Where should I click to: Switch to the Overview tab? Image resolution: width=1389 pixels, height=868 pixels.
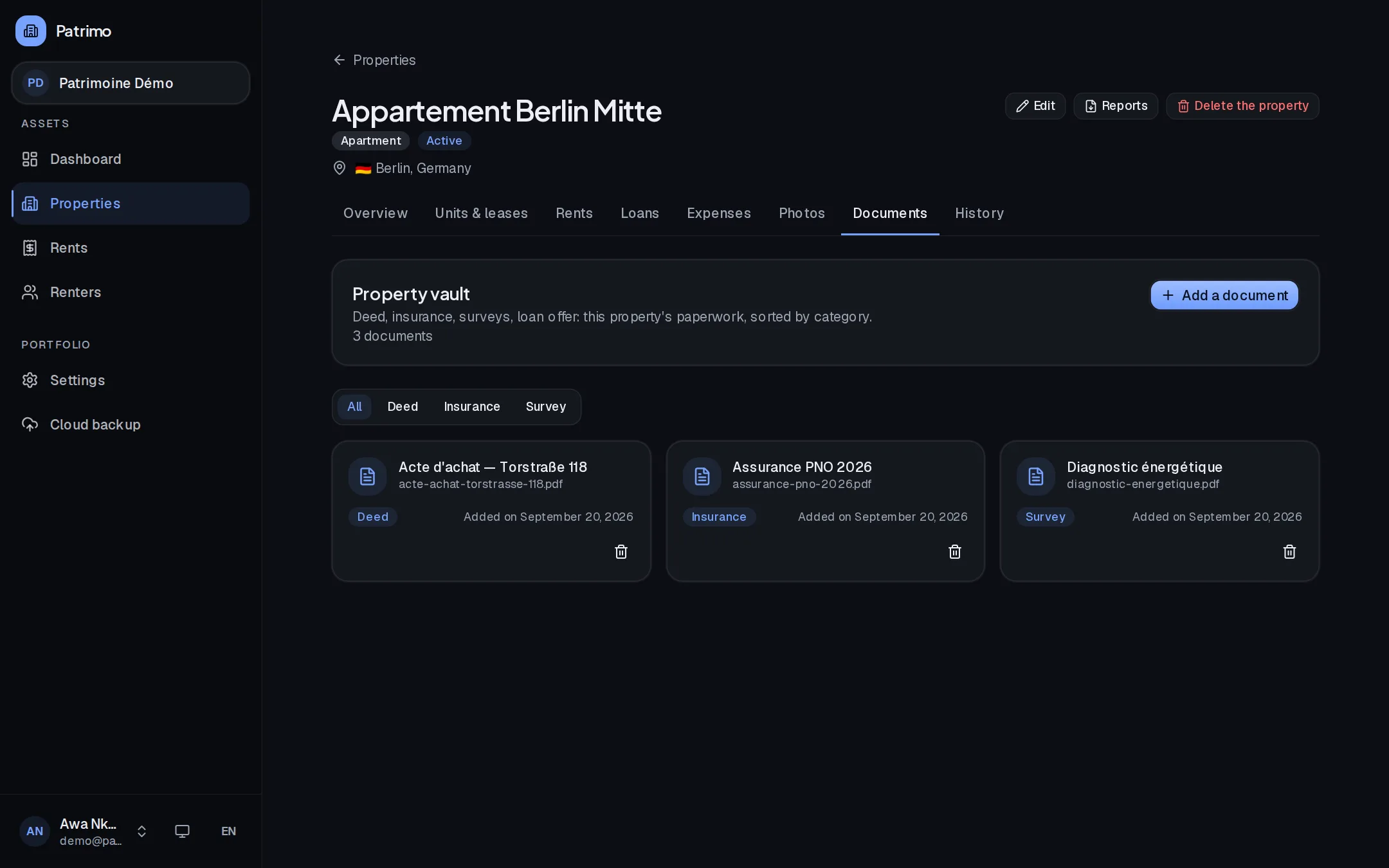tap(376, 213)
